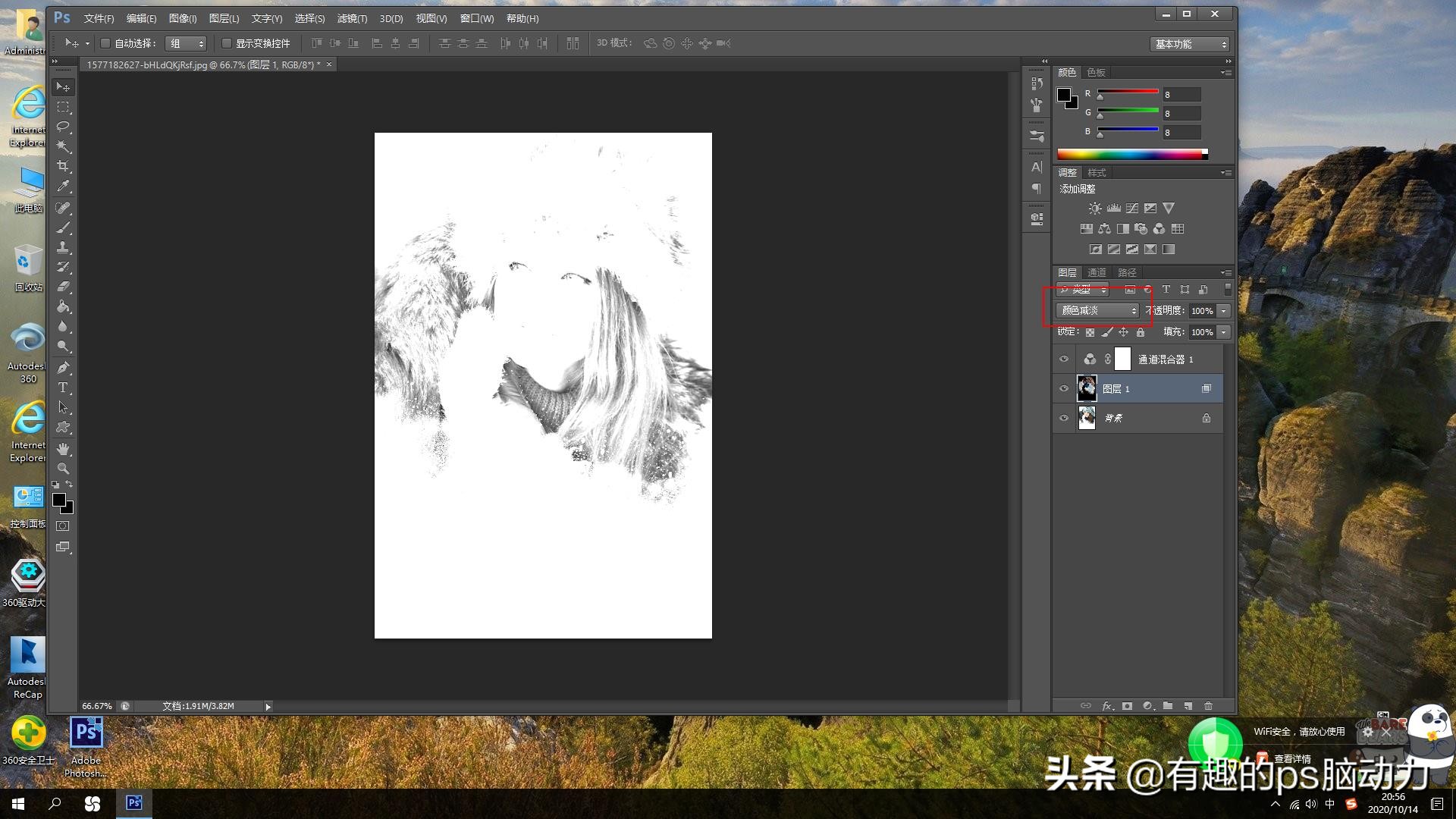Click the B value input field
The height and width of the screenshot is (819, 1456).
tap(1181, 132)
